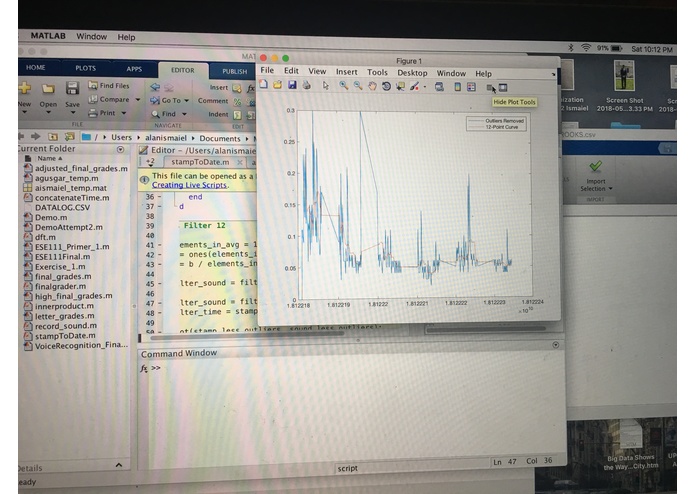The width and height of the screenshot is (695, 494).
Task: Expand the New dropdown arrow
Action: coord(24,113)
